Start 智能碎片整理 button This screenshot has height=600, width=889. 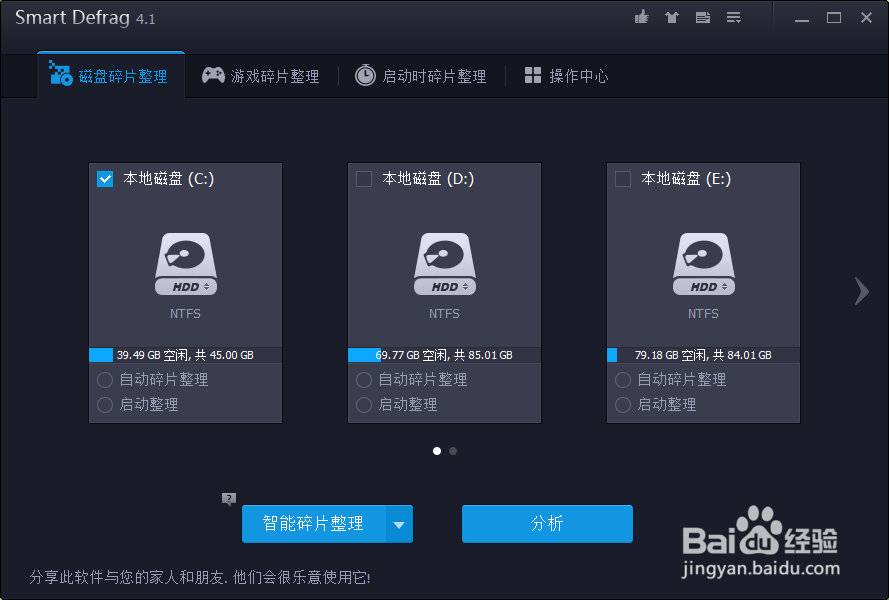[x=314, y=524]
